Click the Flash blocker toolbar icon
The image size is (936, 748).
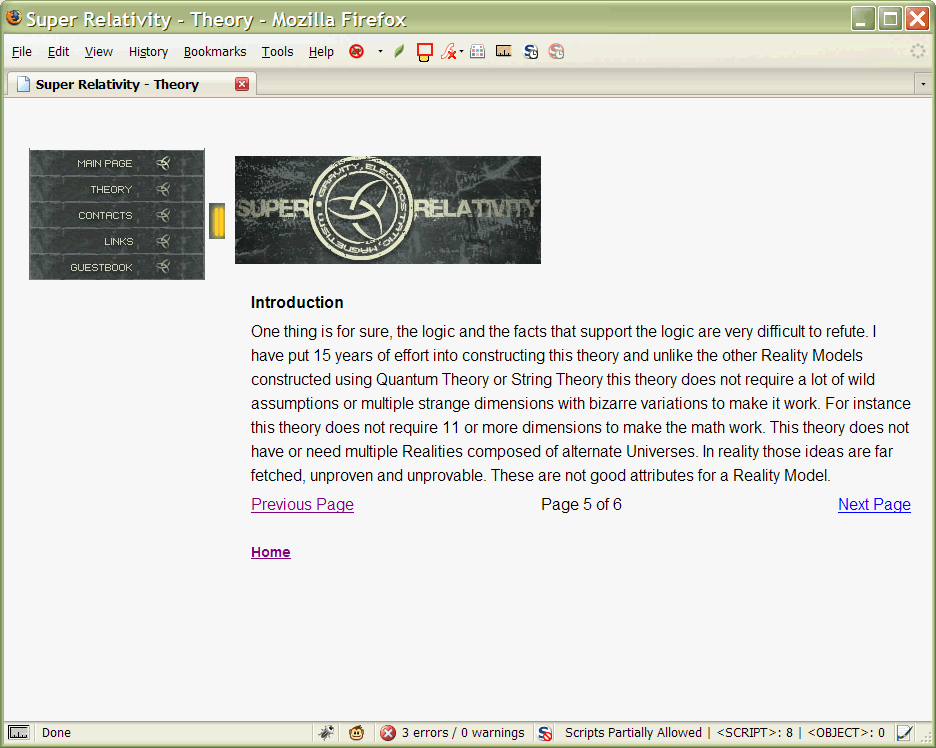pos(448,52)
